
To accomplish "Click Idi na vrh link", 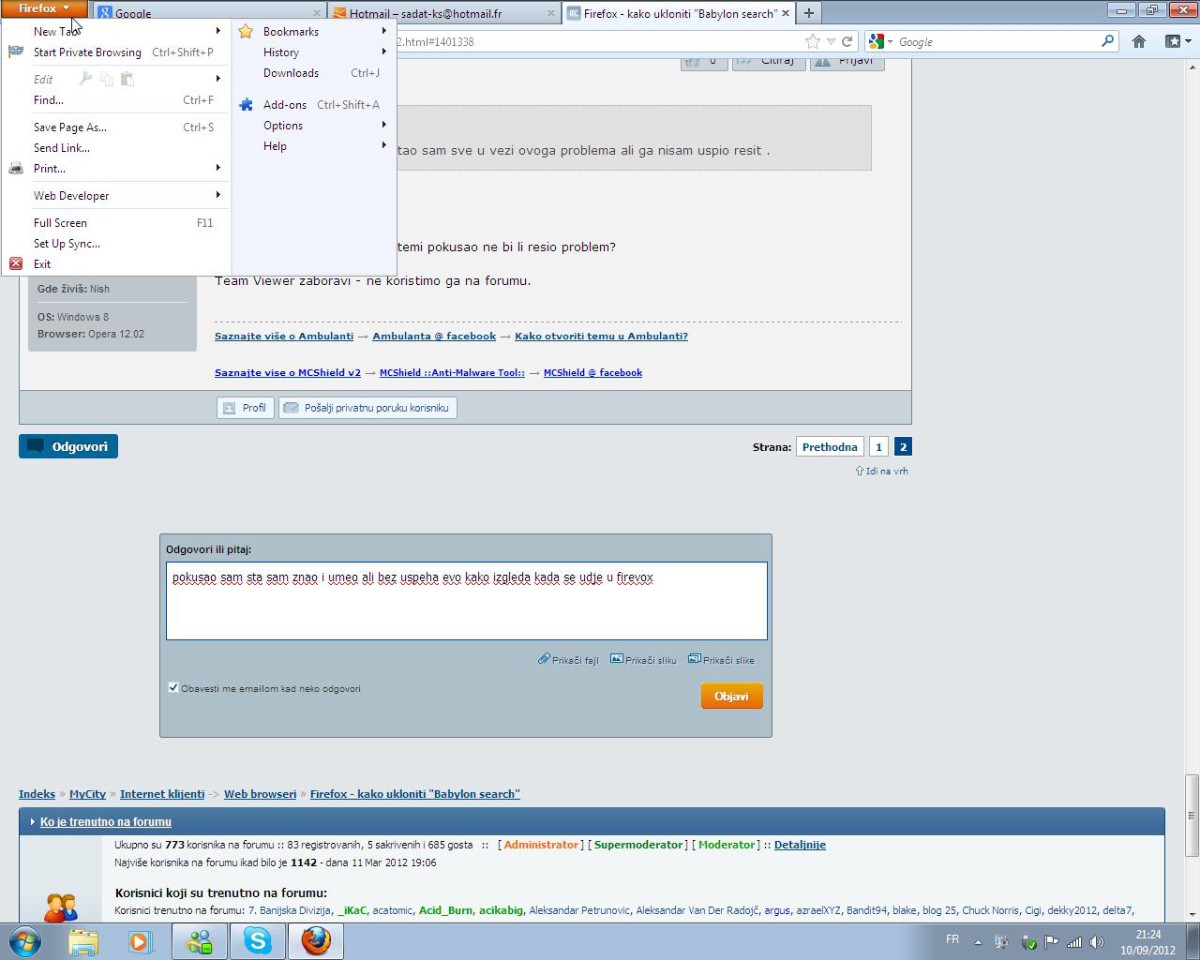I will click(x=882, y=471).
